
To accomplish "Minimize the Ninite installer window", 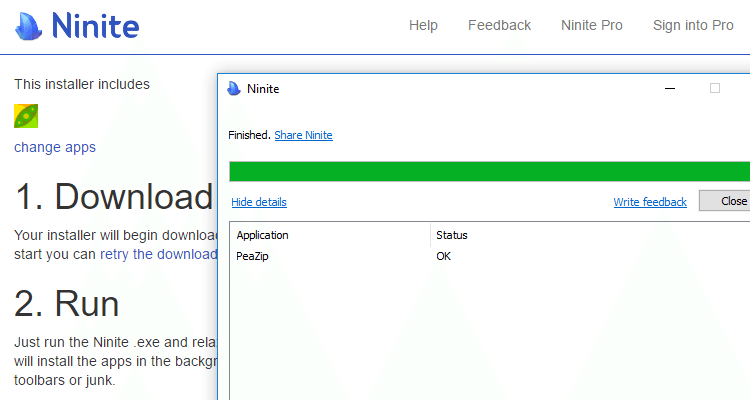I will tap(670, 89).
